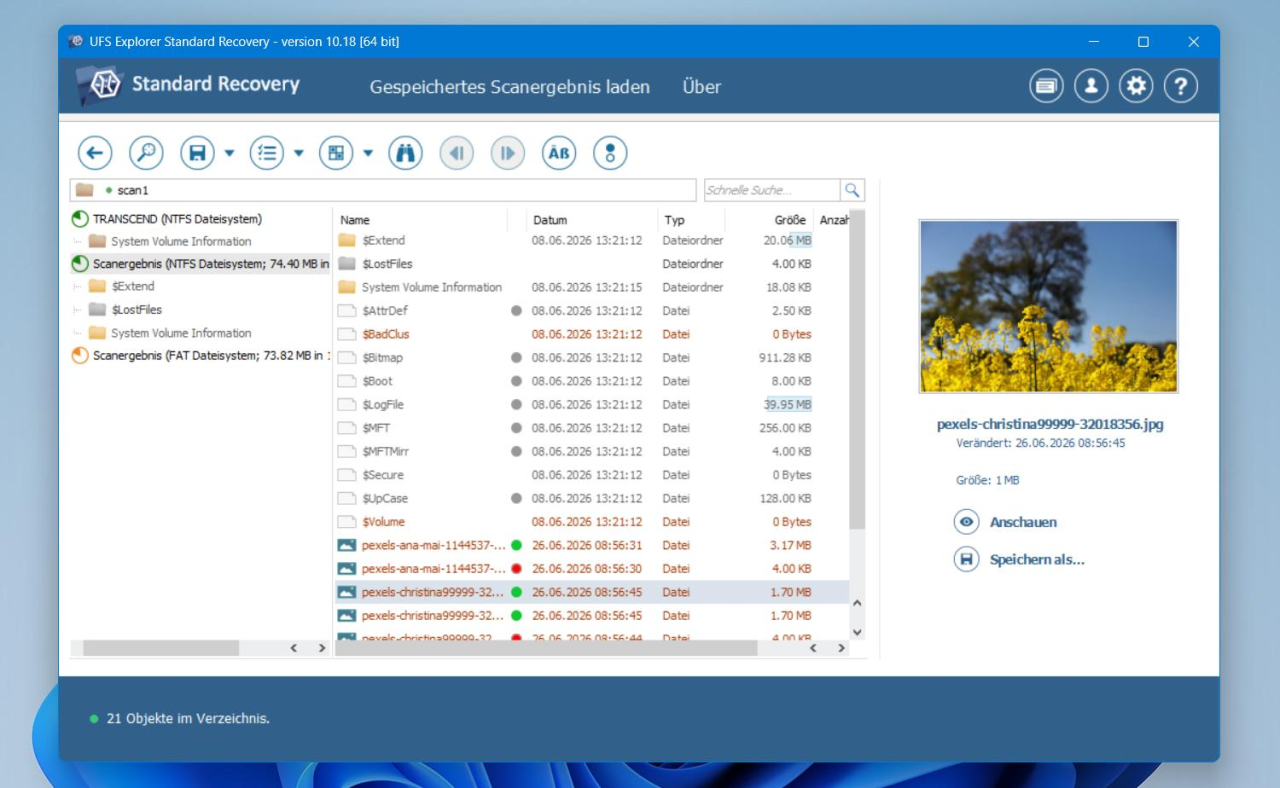Click the yellow flowers preview thumbnail
Screen dimensions: 1280x788
coord(1048,306)
